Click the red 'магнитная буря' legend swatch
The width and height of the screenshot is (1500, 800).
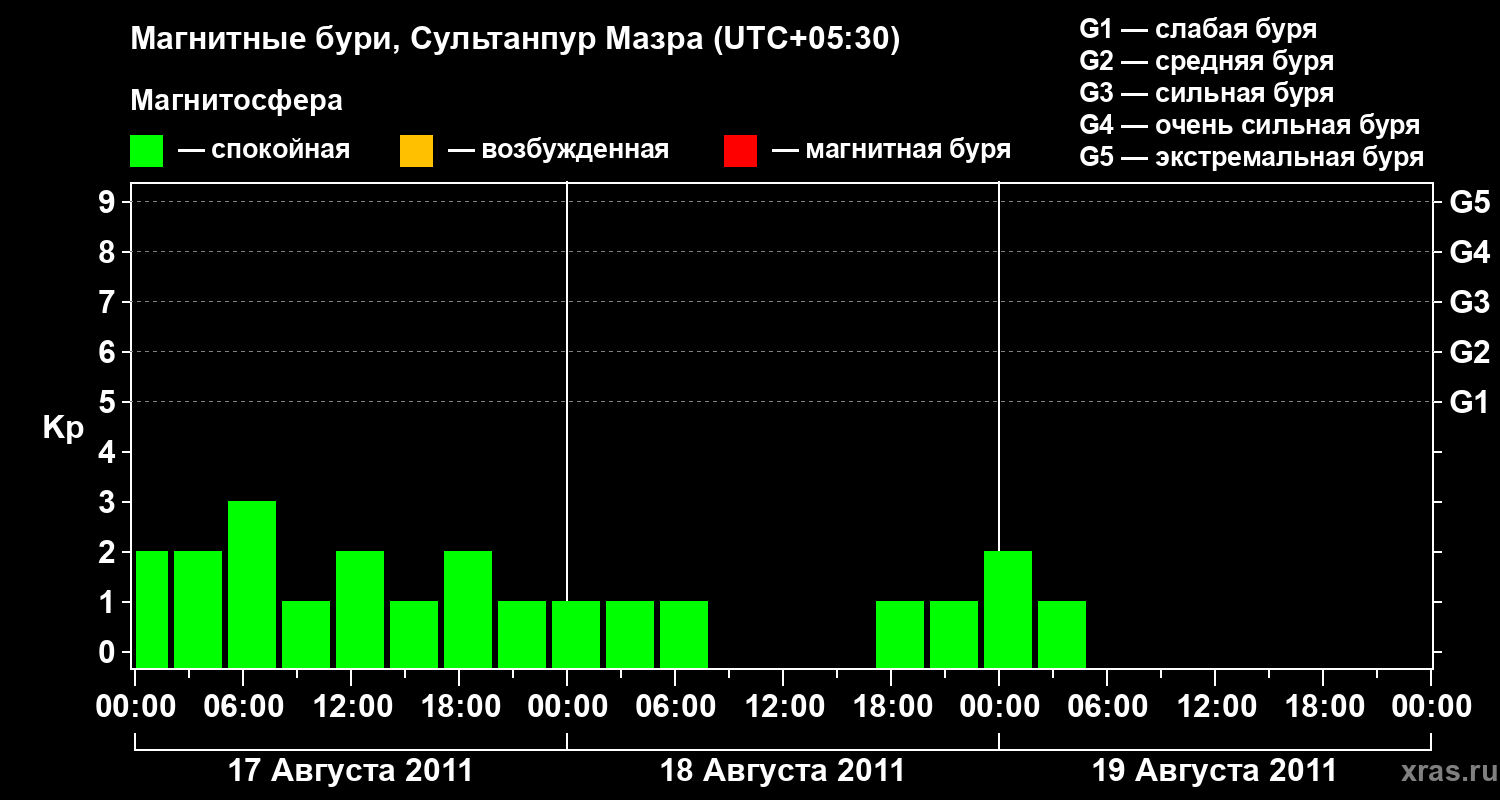740,151
